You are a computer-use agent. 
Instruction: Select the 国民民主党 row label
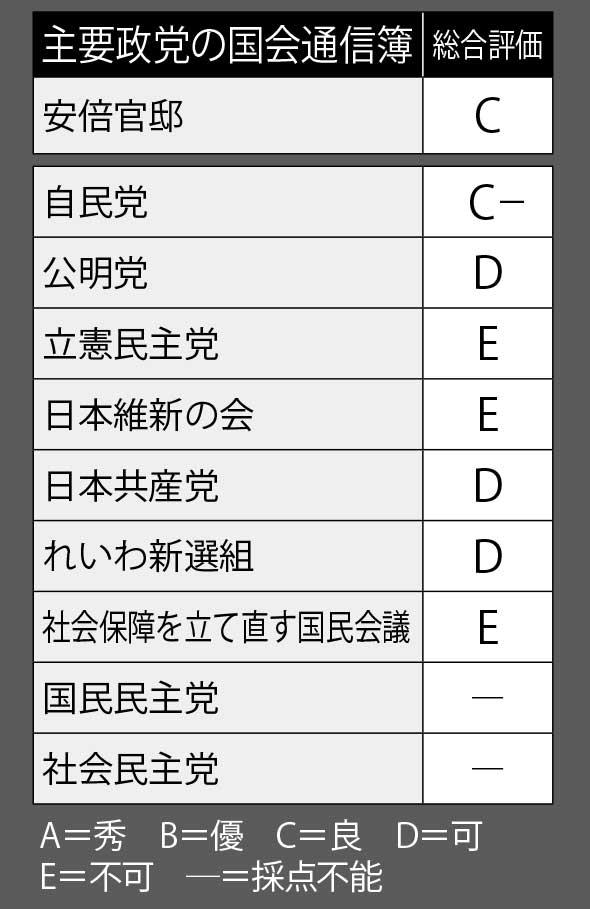[x=131, y=697]
